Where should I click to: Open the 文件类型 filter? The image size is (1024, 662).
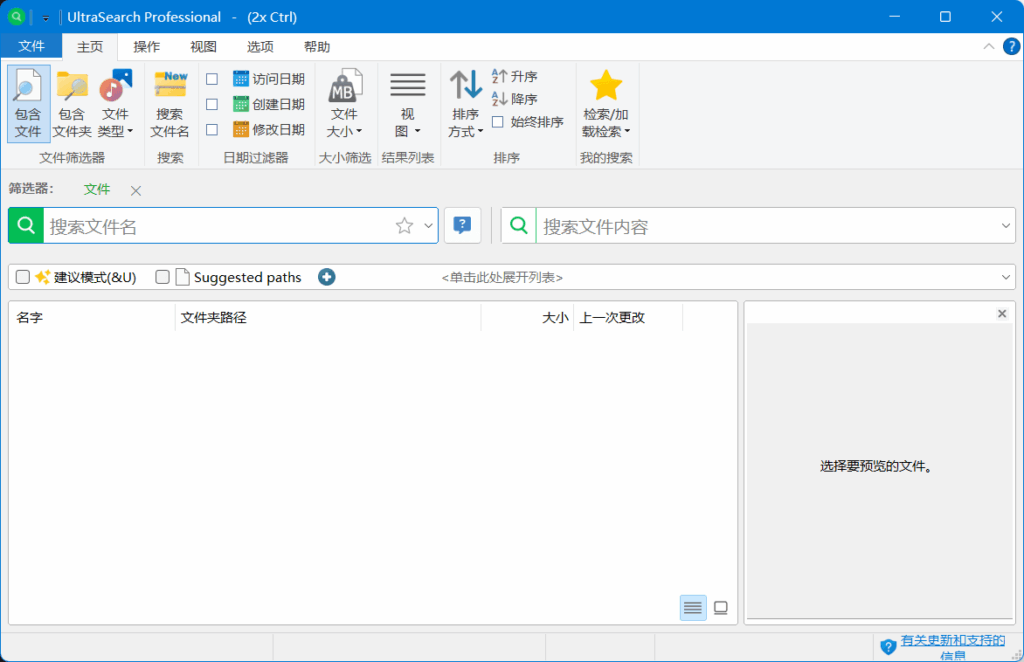pyautogui.click(x=116, y=103)
